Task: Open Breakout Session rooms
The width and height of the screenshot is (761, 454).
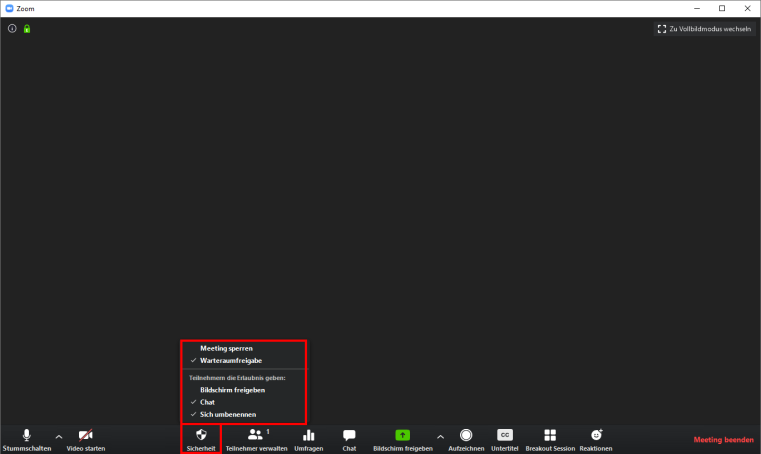Action: pos(550,440)
